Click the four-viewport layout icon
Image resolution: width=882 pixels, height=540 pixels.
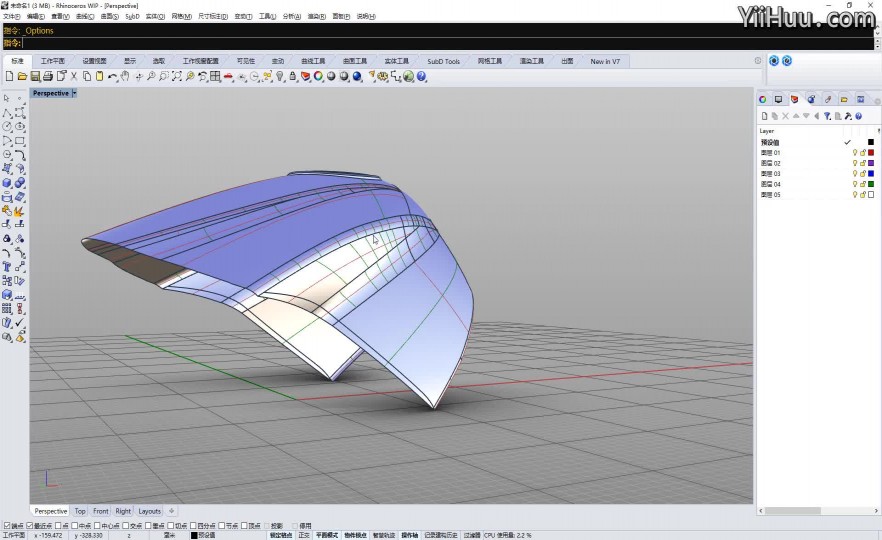tap(215, 76)
